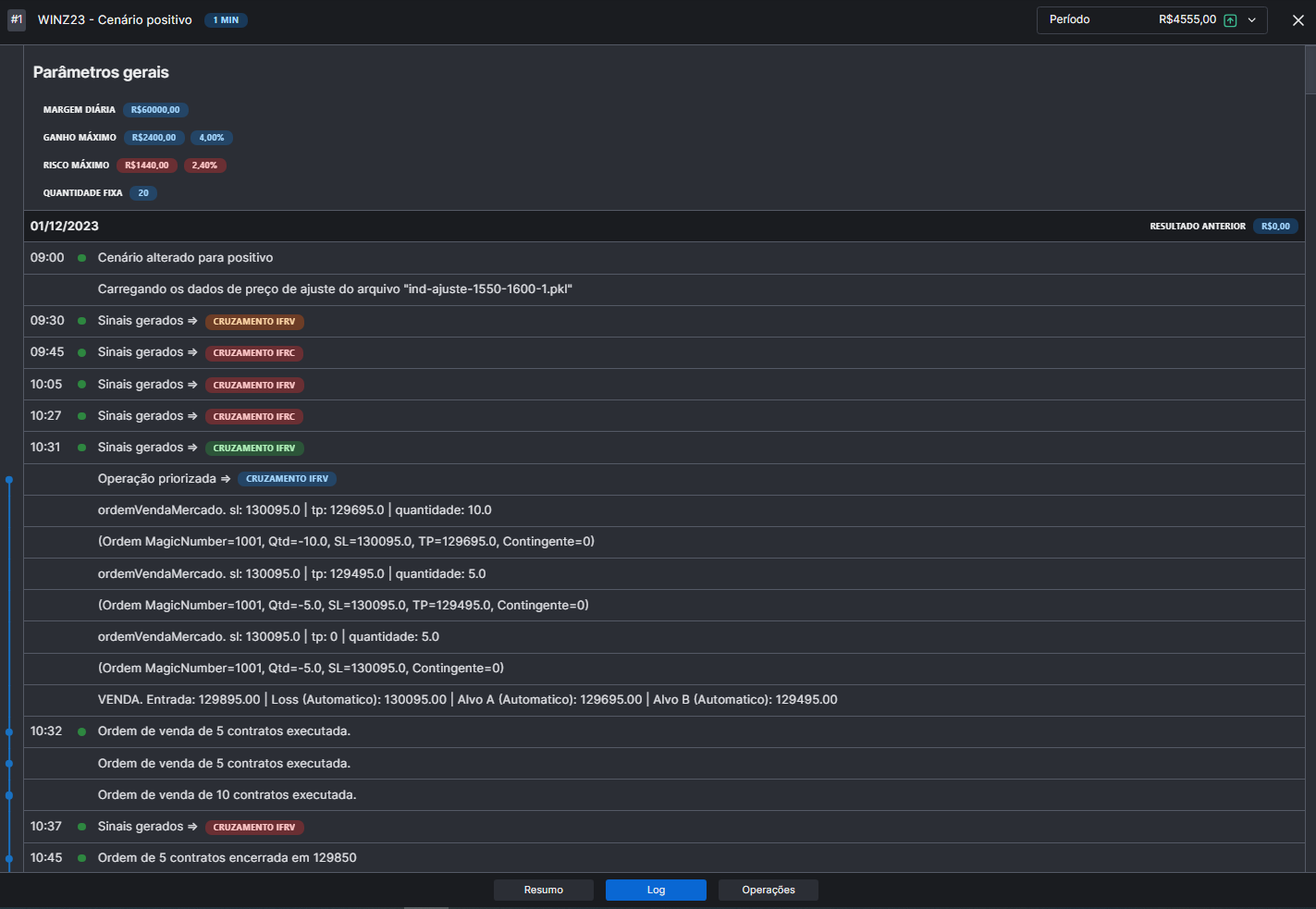Click the green status dot at 09:00
The width and height of the screenshot is (1316, 909).
(81, 258)
